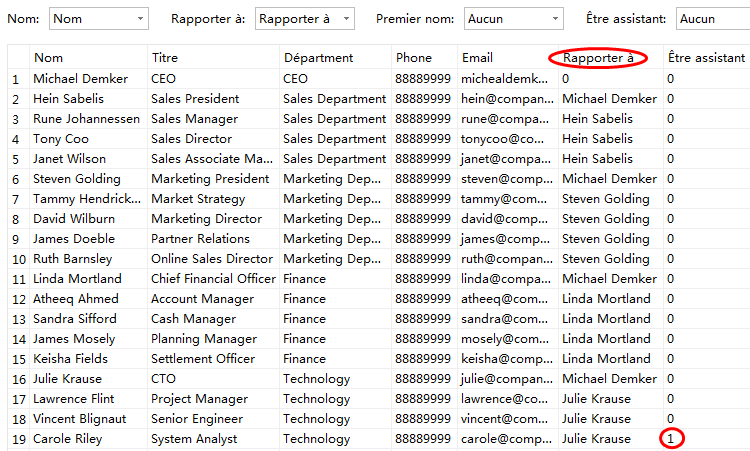Click the Être assistant dropdown field
The height and width of the screenshot is (451, 750).
(713, 18)
